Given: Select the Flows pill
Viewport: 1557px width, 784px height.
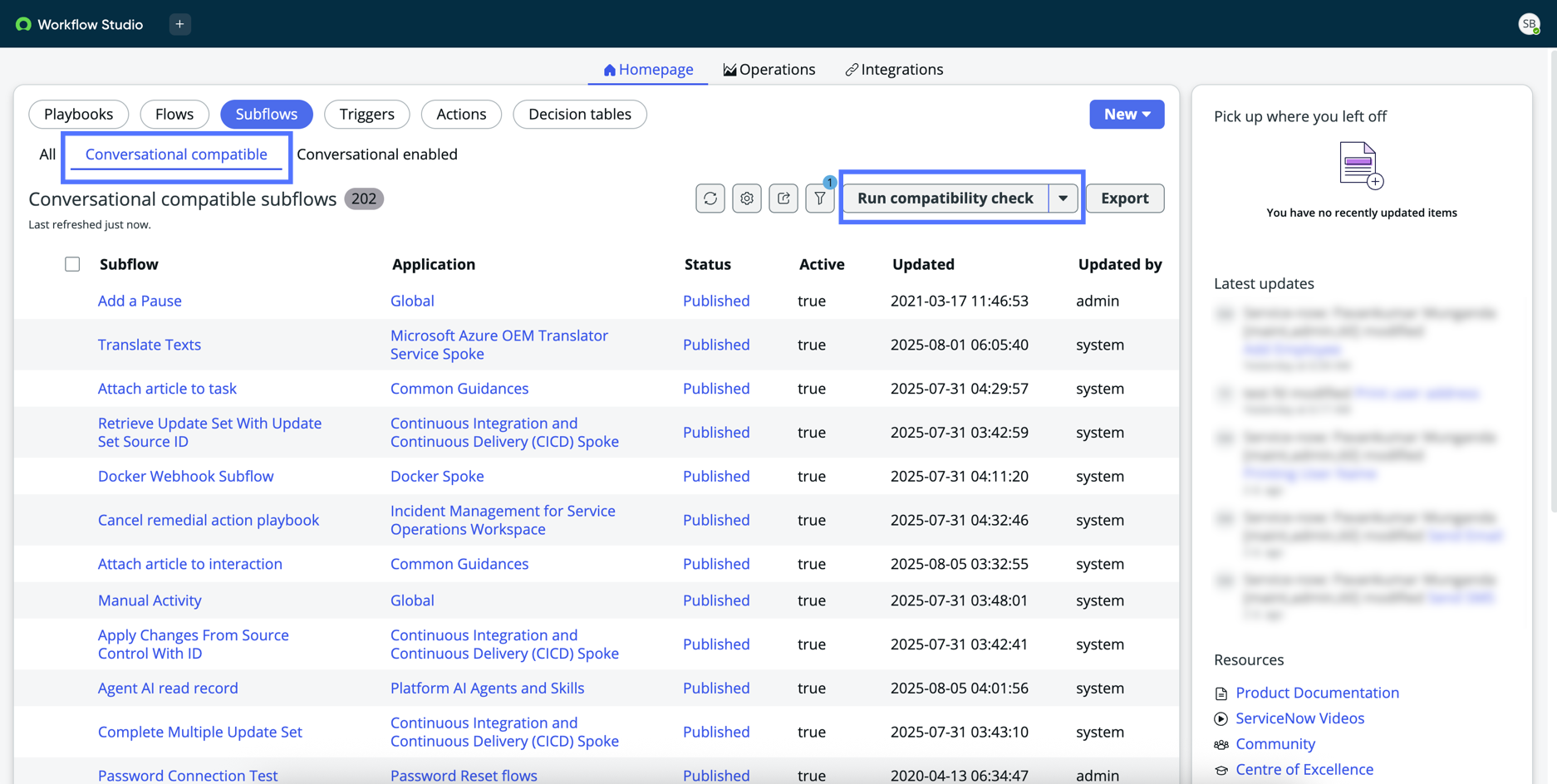Looking at the screenshot, I should click(x=174, y=115).
